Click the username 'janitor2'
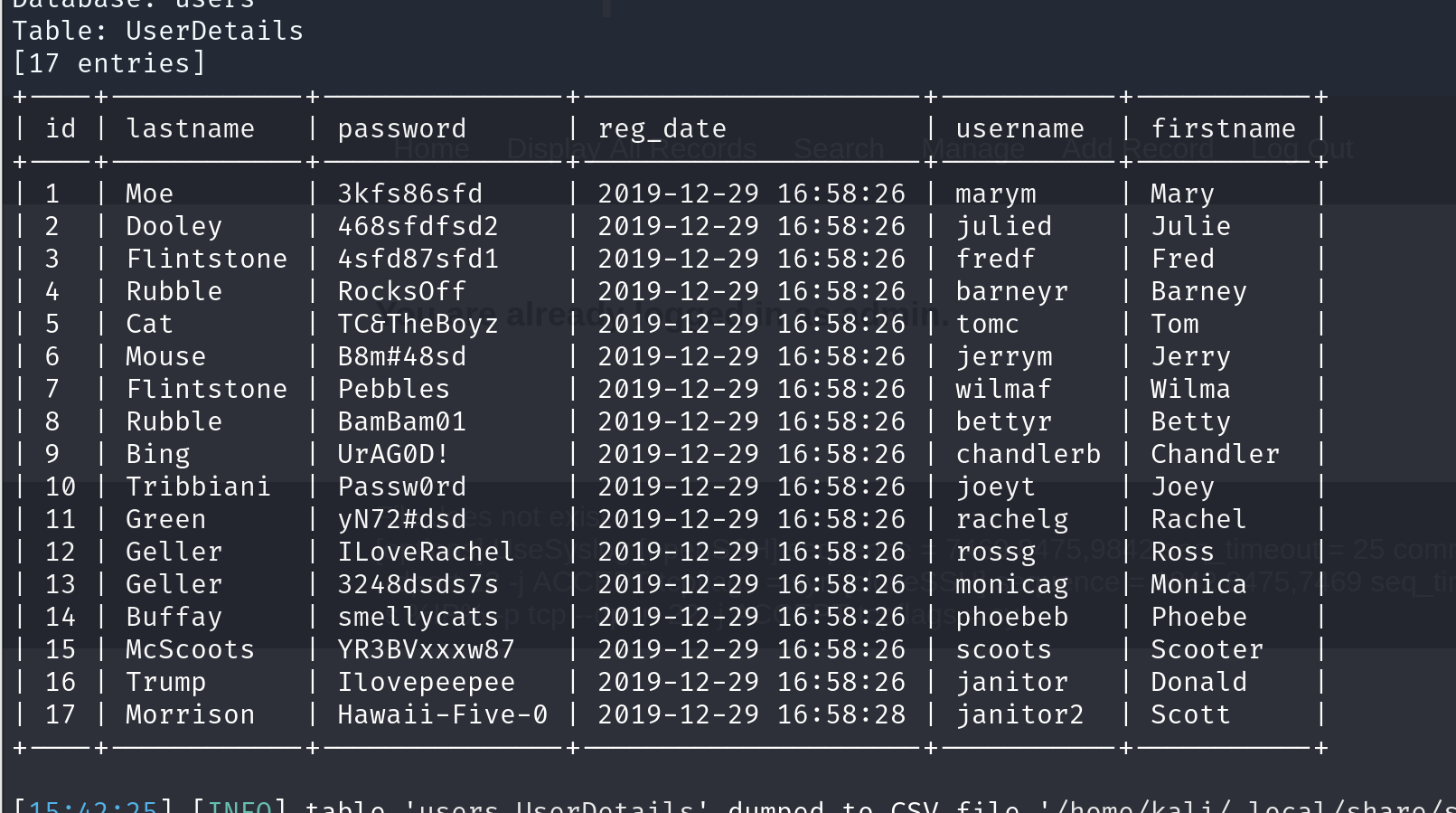The width and height of the screenshot is (1456, 813). [1019, 714]
